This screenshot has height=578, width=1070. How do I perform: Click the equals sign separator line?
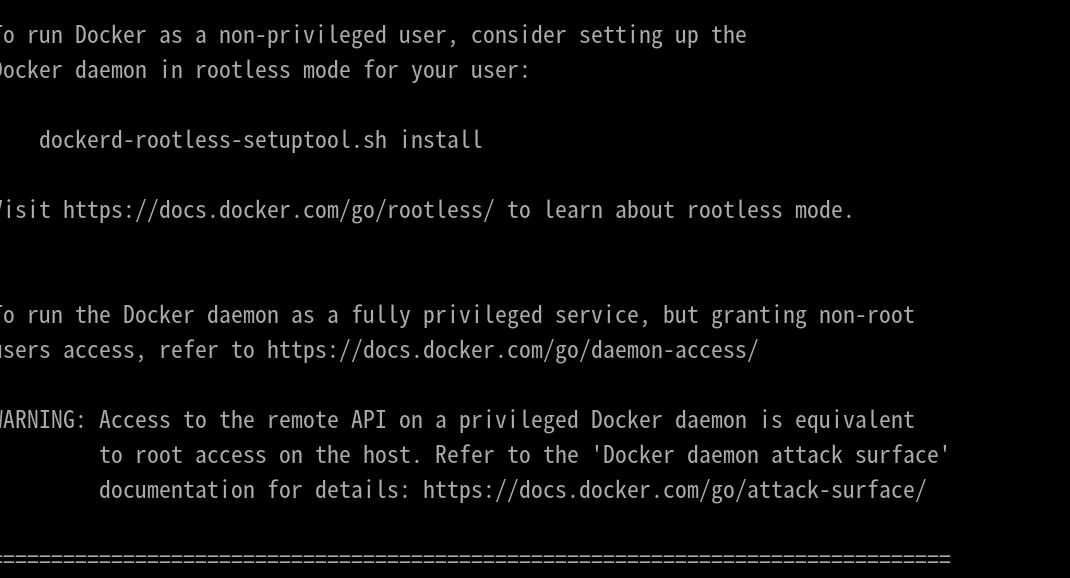tap(475, 560)
